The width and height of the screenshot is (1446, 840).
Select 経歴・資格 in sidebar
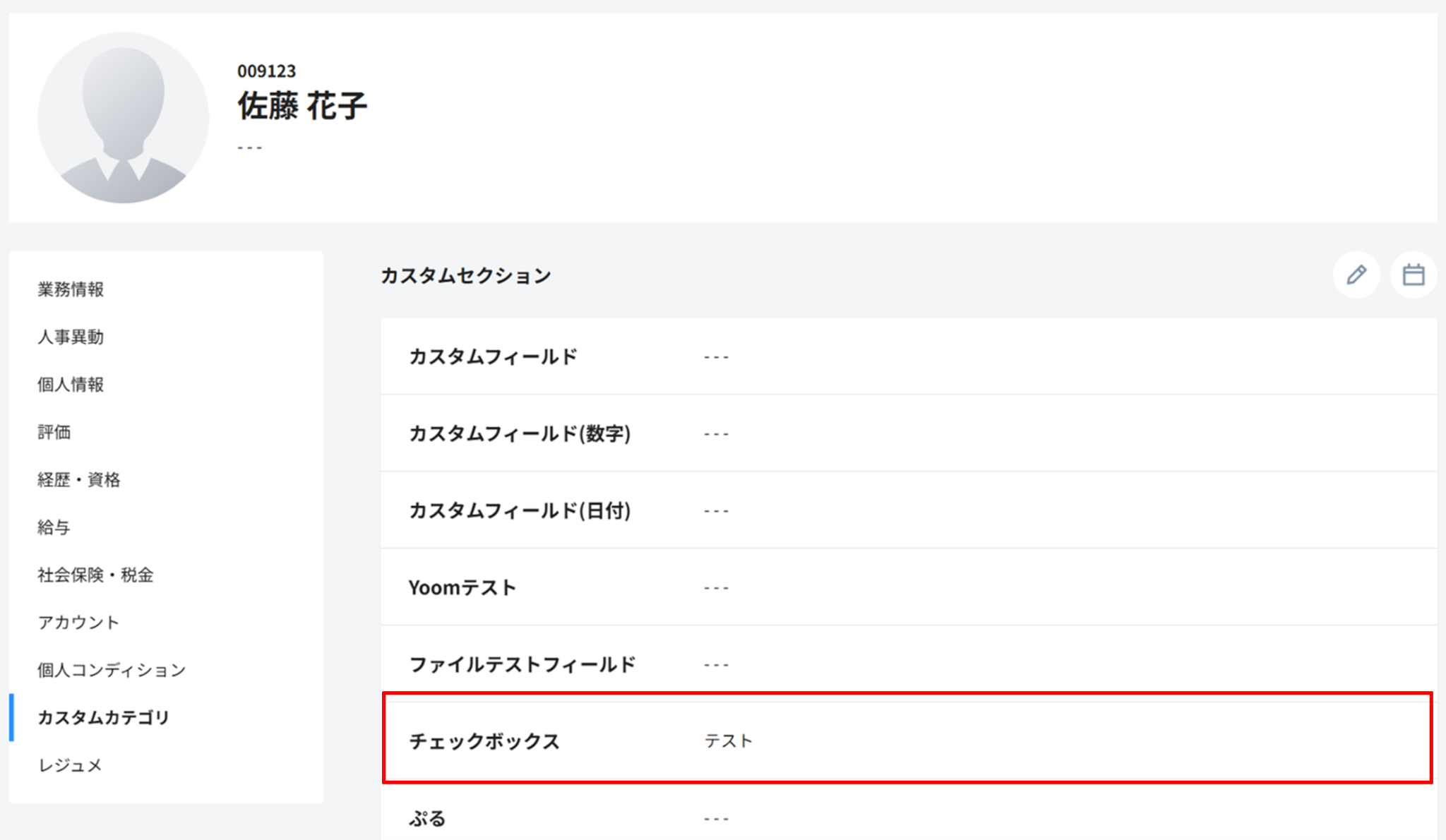pos(79,480)
